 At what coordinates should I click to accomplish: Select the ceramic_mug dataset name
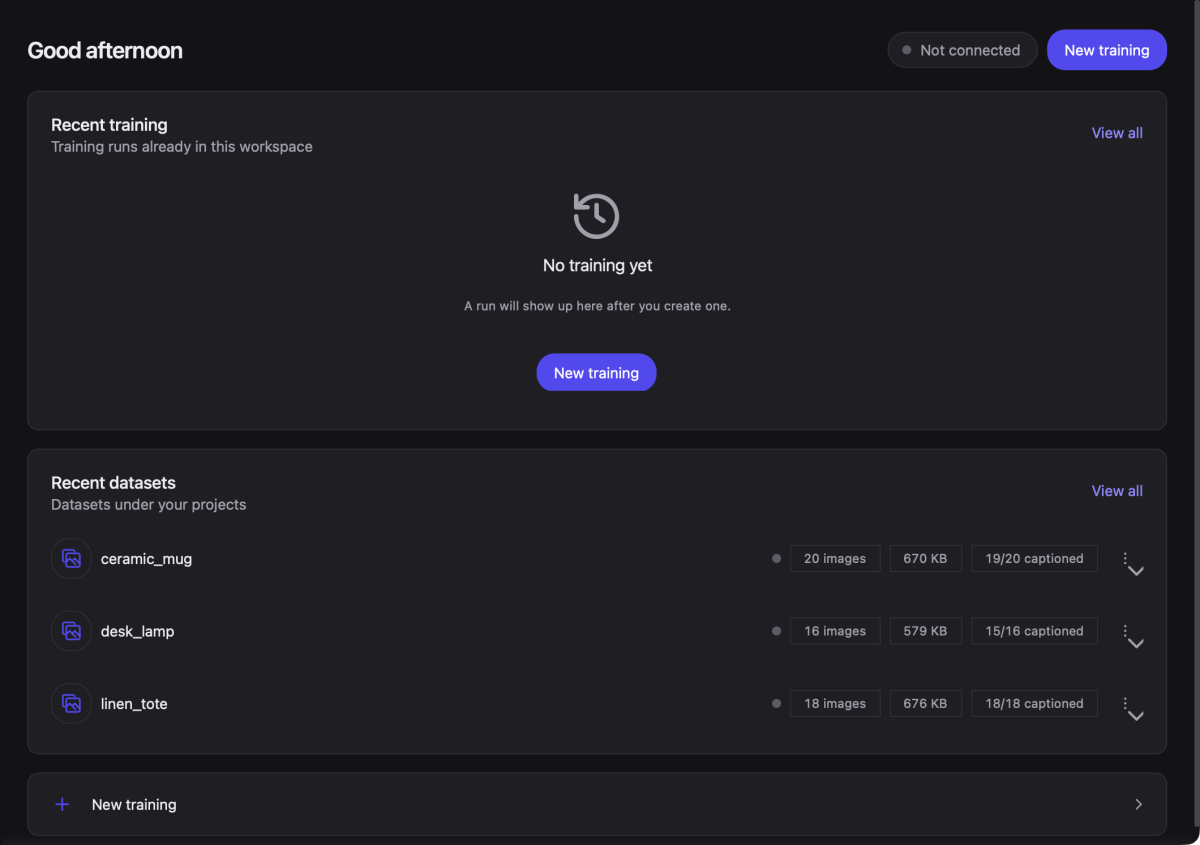[x=146, y=559]
